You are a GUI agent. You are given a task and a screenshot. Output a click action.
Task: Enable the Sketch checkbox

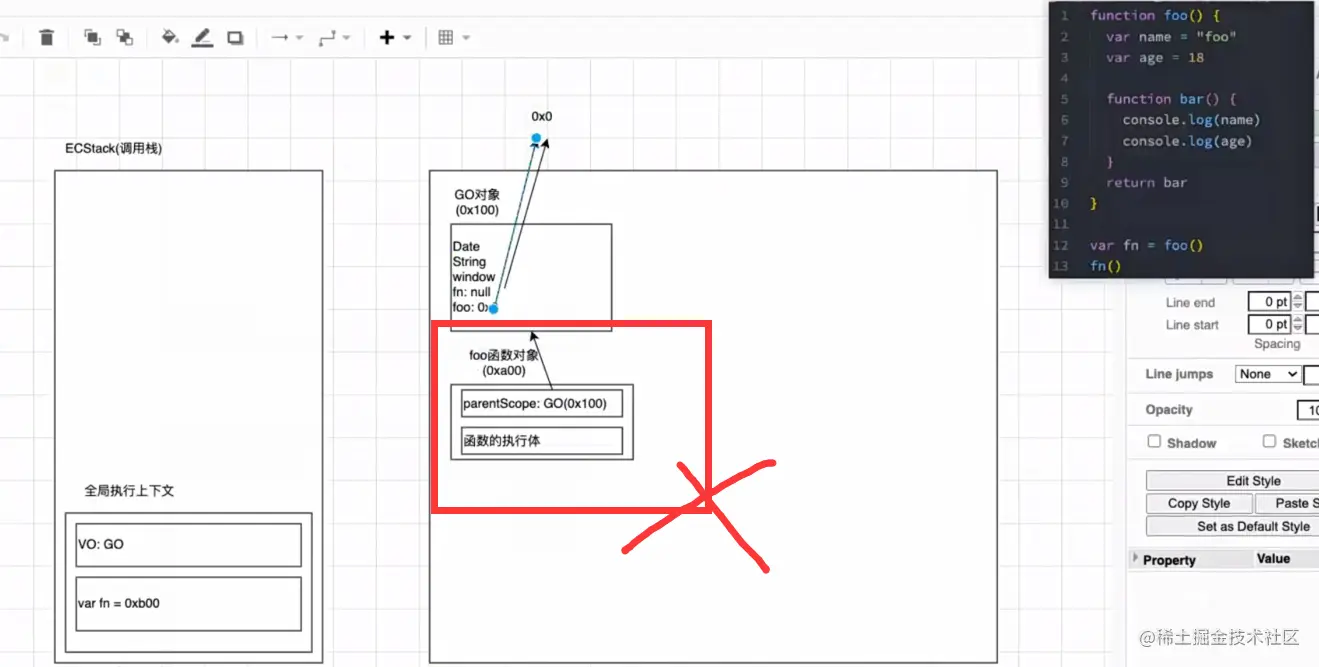tap(1269, 441)
